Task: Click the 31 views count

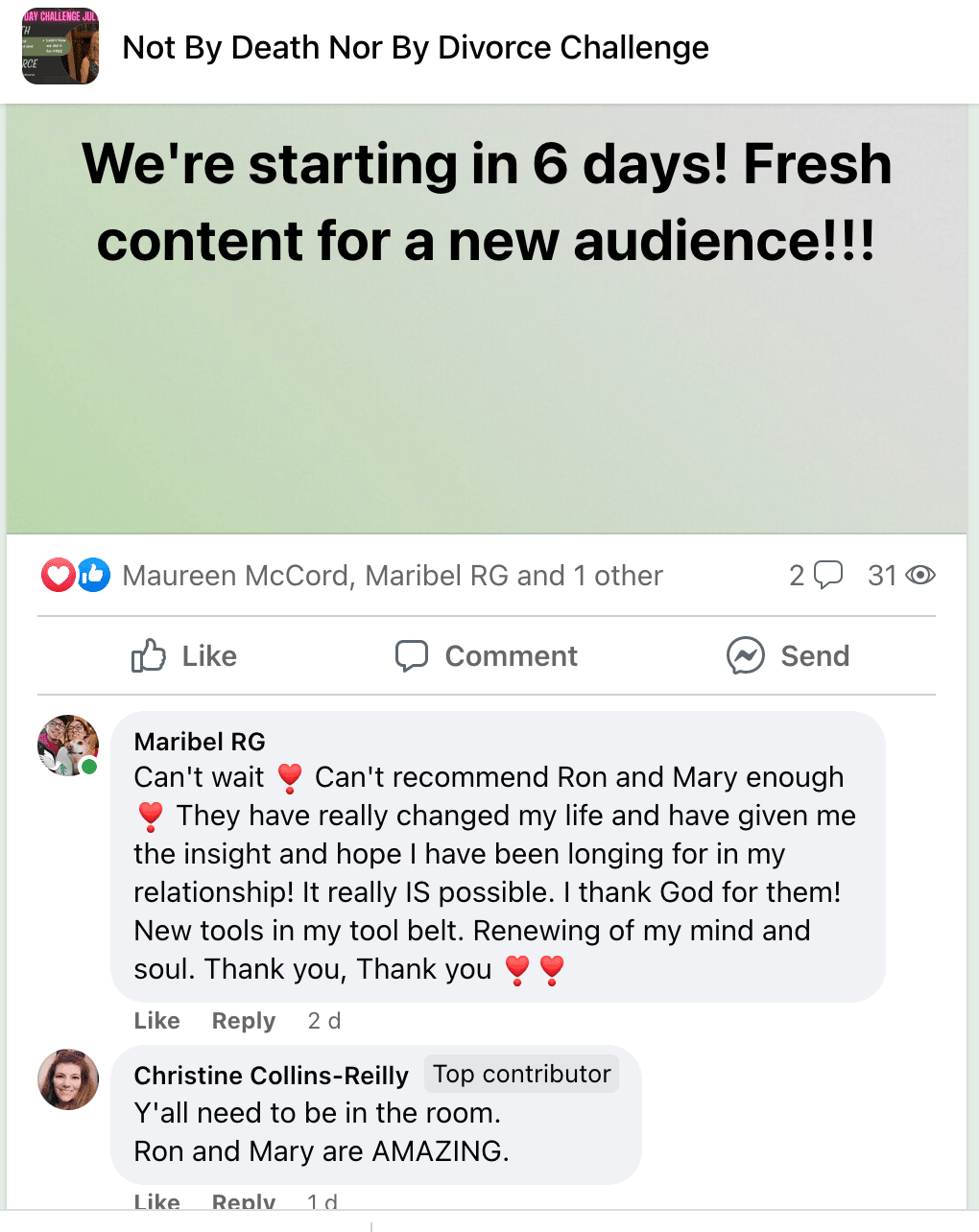Action: tap(881, 575)
